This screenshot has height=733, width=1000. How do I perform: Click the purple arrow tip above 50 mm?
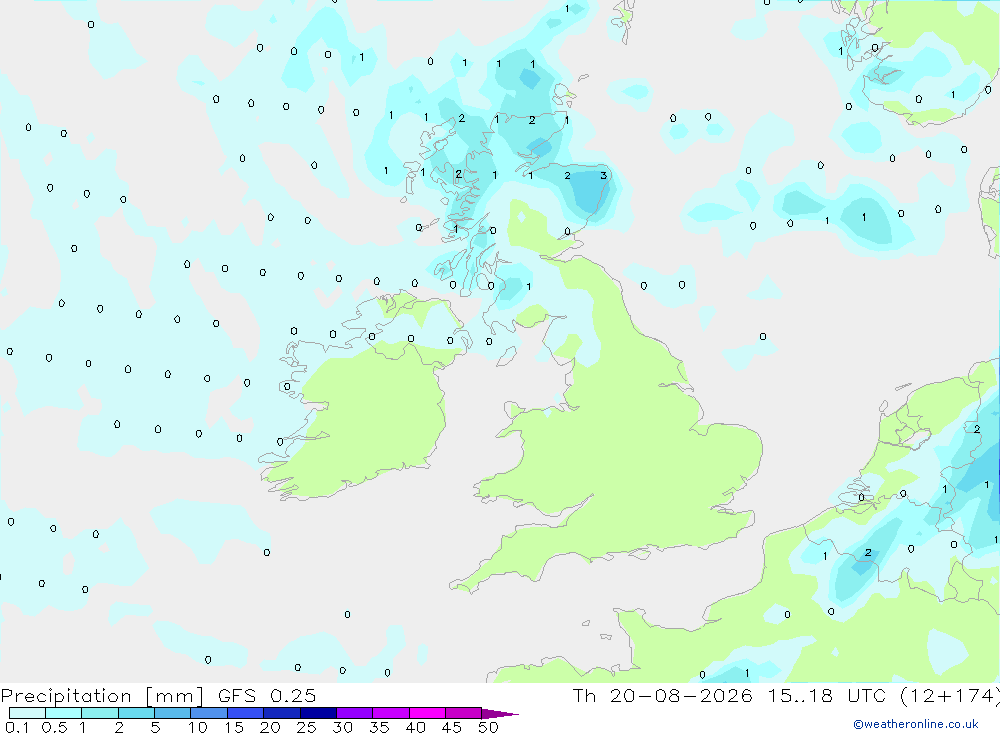coord(500,713)
